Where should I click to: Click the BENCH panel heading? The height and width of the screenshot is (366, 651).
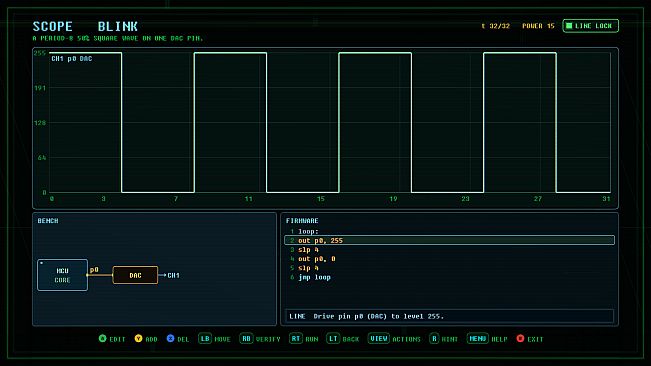tap(48, 221)
